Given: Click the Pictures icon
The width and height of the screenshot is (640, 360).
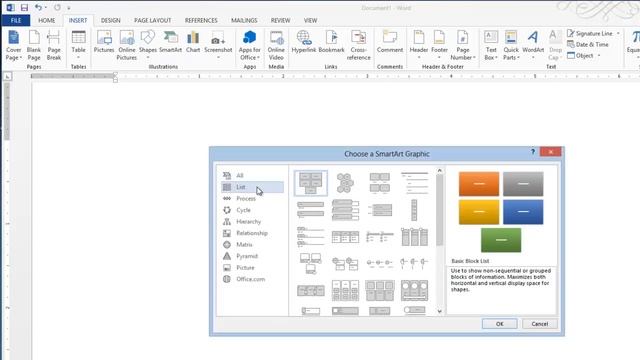Looking at the screenshot, I should point(104,42).
